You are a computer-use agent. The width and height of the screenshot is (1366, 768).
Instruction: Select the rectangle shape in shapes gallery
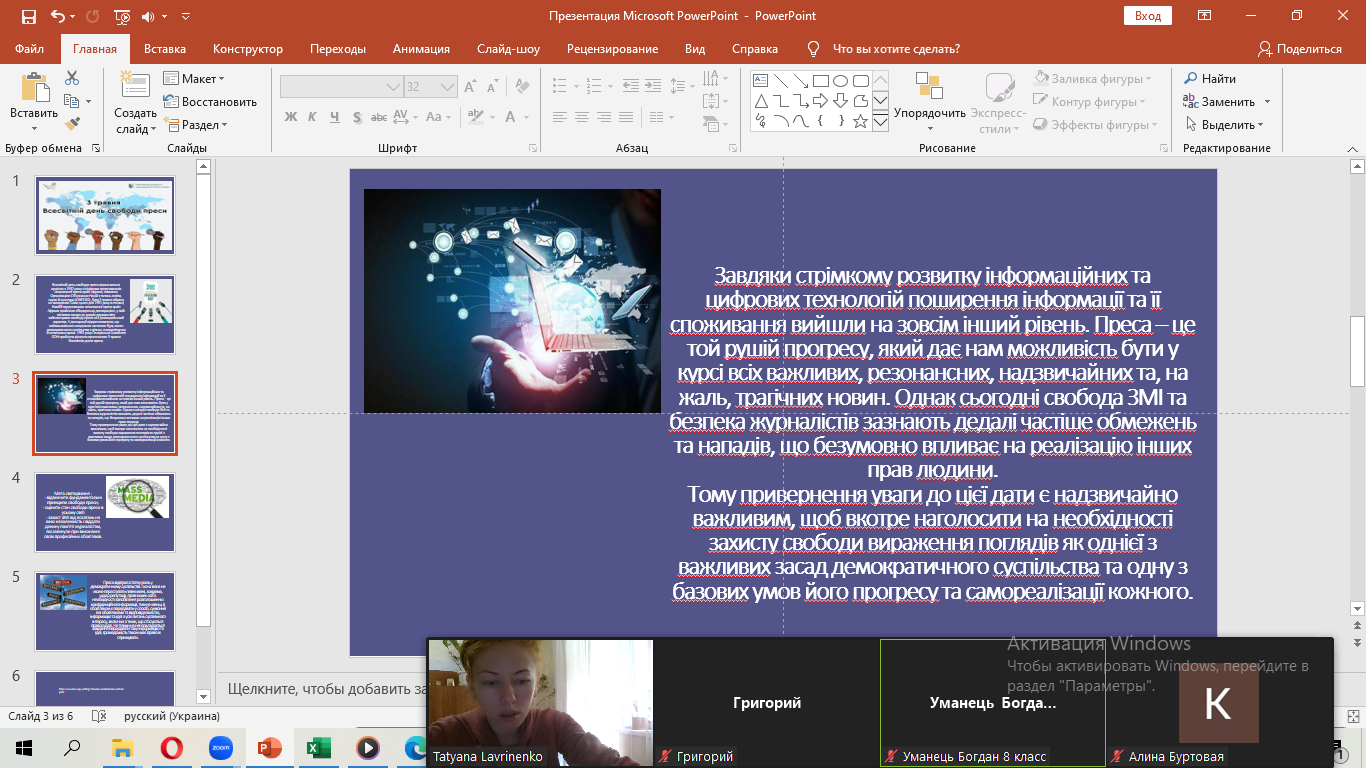820,81
